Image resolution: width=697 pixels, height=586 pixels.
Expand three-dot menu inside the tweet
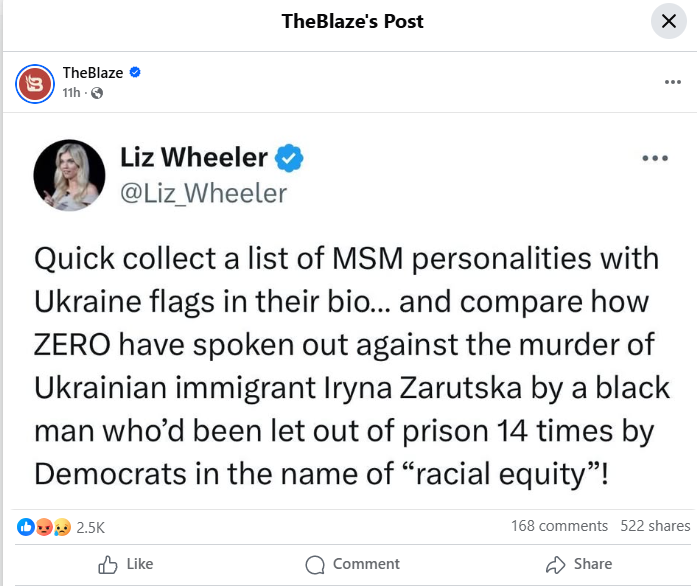tap(655, 158)
